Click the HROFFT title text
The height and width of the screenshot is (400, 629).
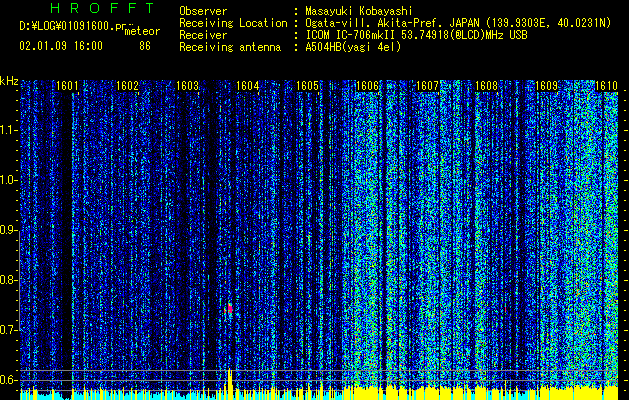click(102, 8)
